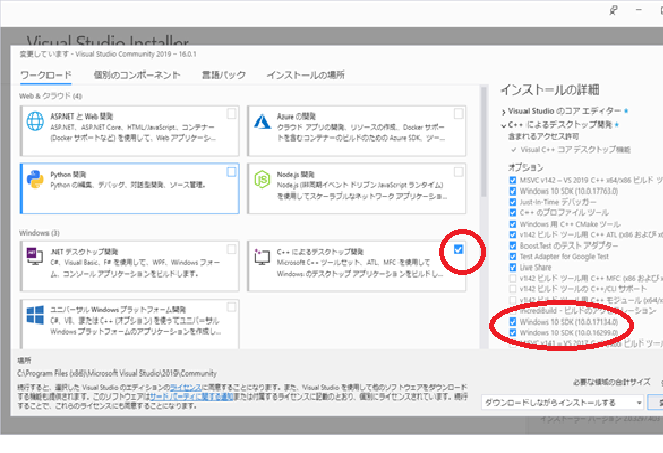Image resolution: width=663 pixels, height=453 pixels.
Task: Click the Python 開発 logo icon
Action: 35,179
